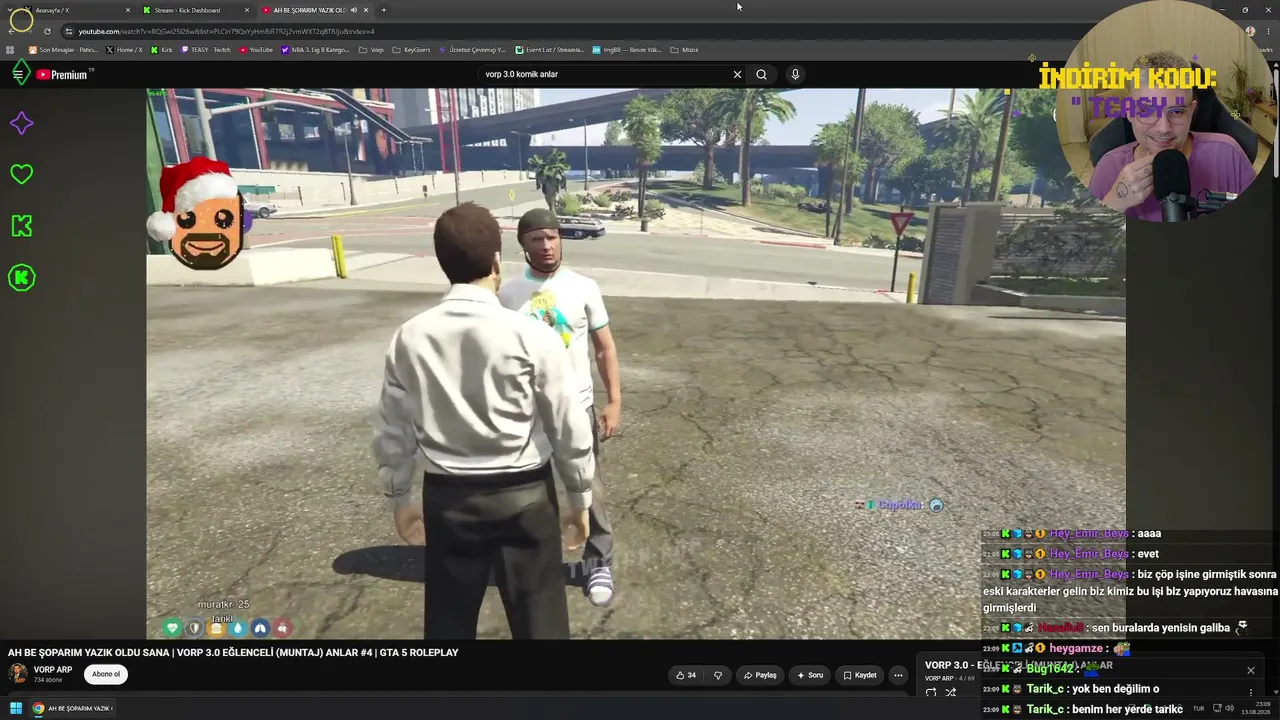Expand the KeyGivers bookmarks folder
The height and width of the screenshot is (720, 1280).
(411, 50)
